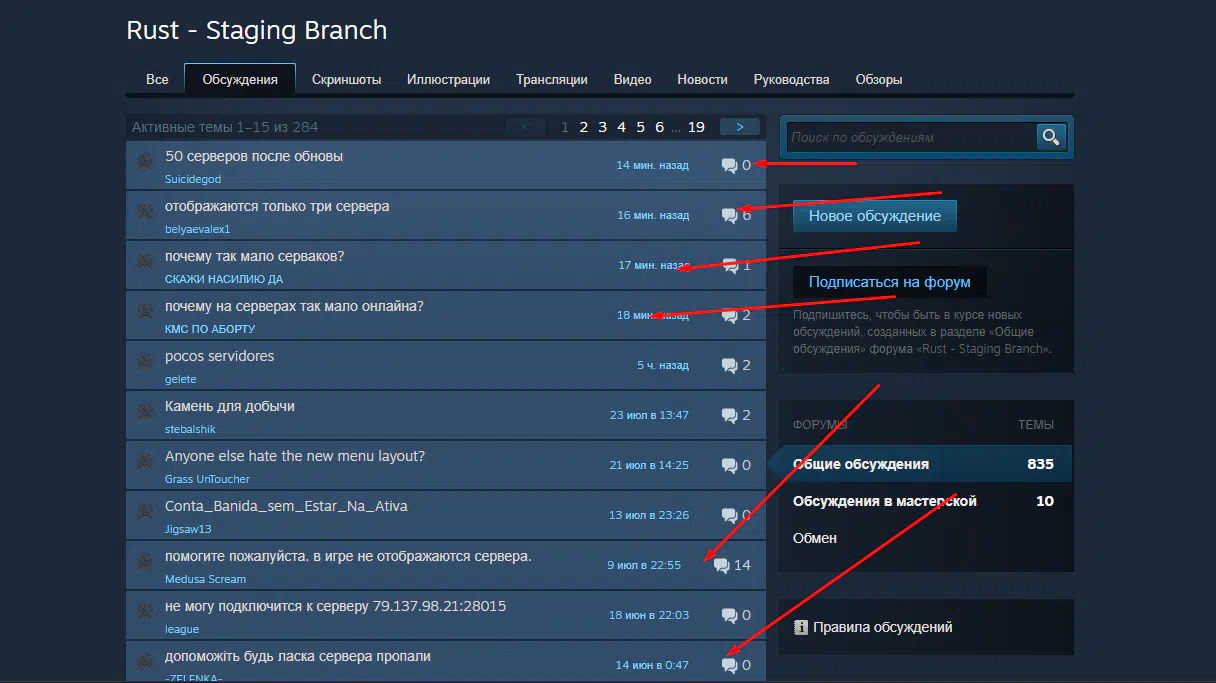Click the topic icon beside "не могу подключится к серверу"
The width and height of the screenshot is (1216, 683).
[145, 612]
